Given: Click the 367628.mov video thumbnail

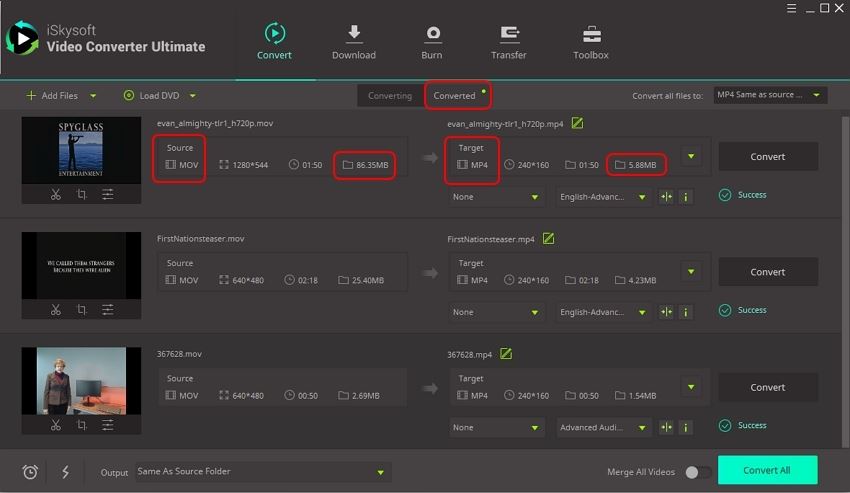Looking at the screenshot, I should (x=81, y=379).
